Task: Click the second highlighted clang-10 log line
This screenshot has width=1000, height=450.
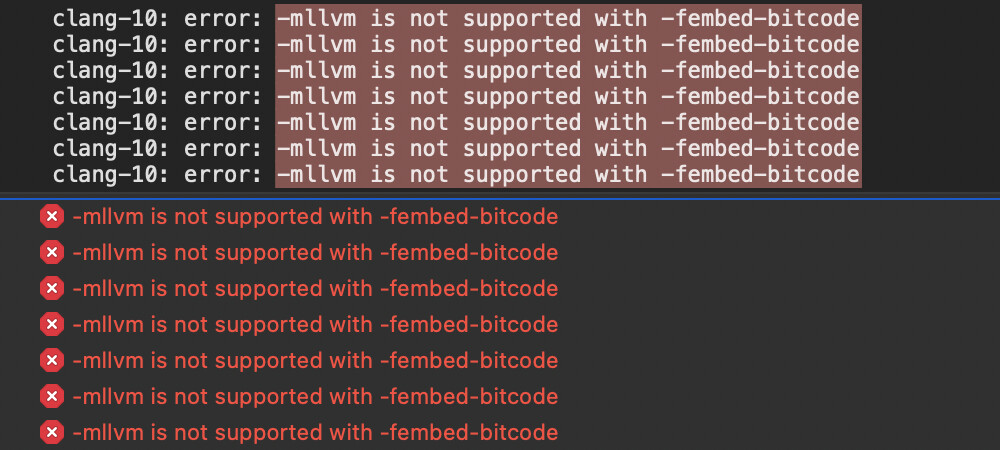Action: 567,44
